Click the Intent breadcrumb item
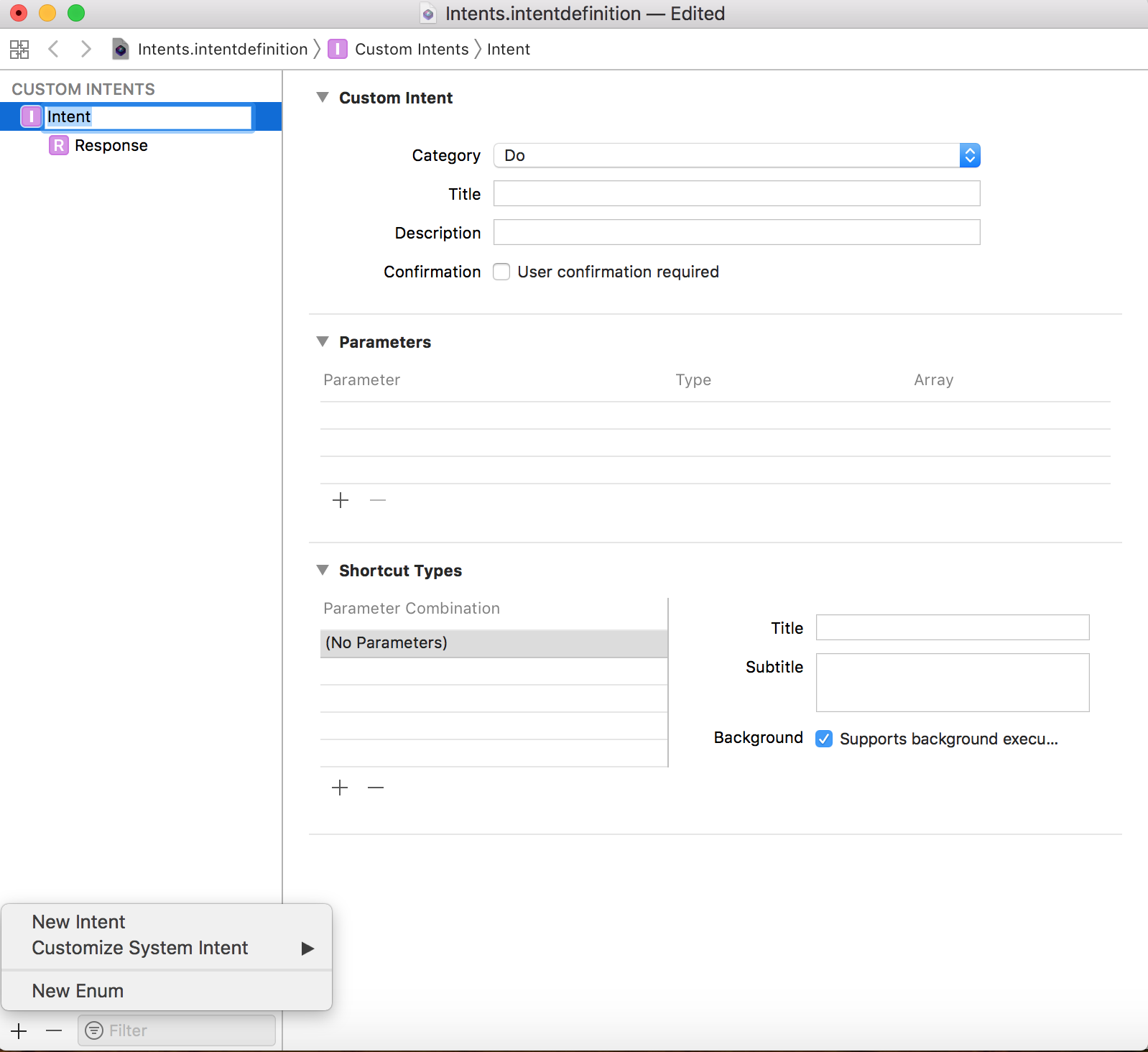The height and width of the screenshot is (1052, 1148). coord(509,49)
